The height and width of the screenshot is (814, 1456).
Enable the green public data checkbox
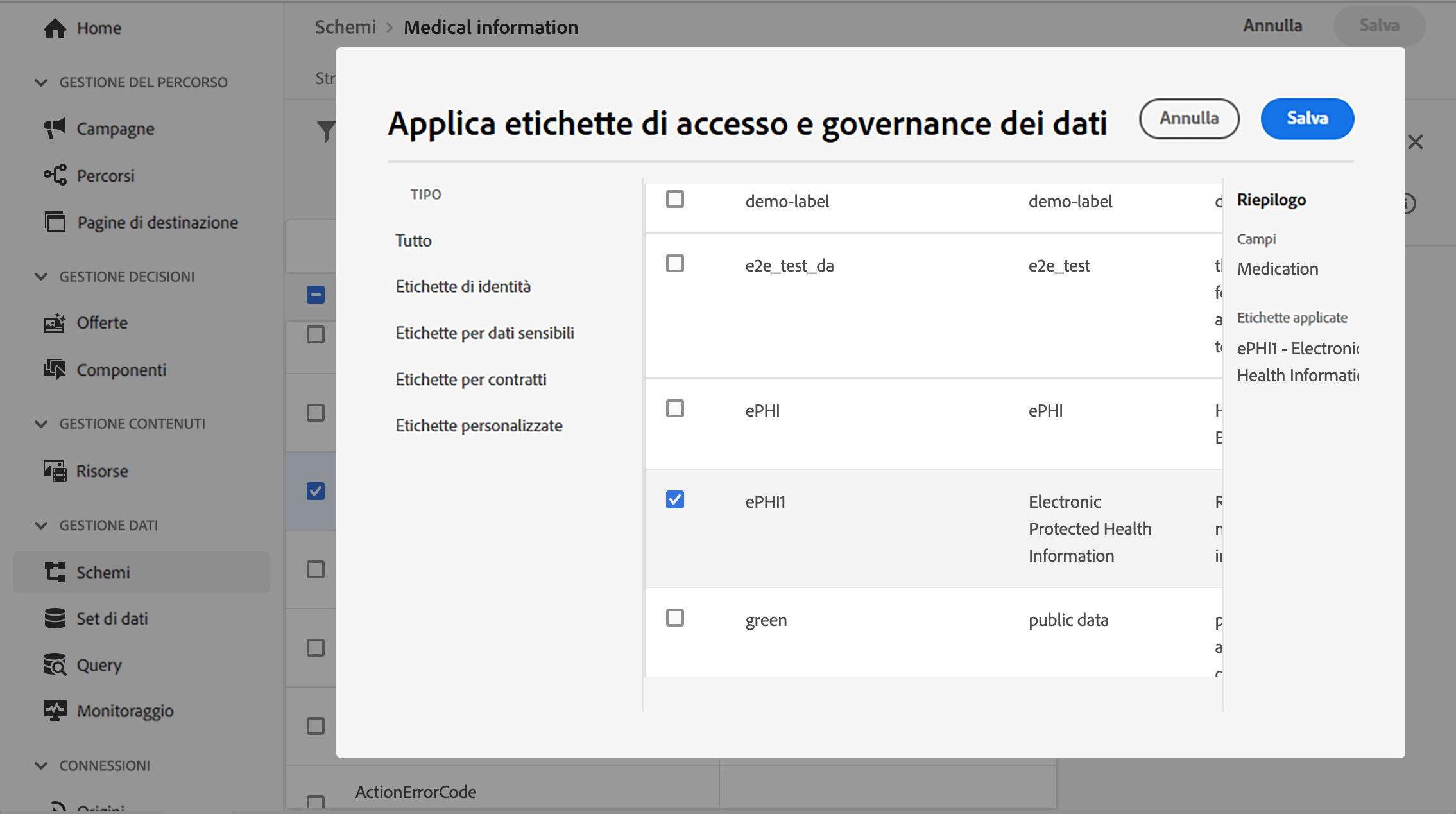pos(674,618)
